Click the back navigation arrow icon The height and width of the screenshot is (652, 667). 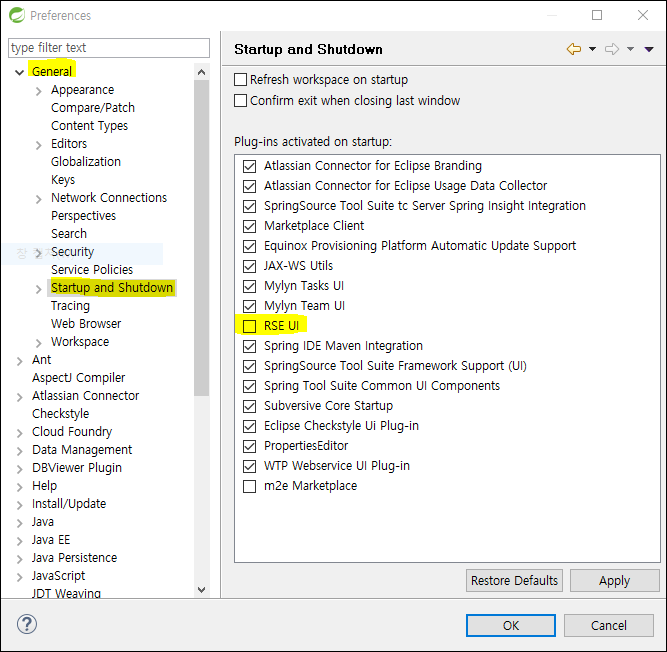[574, 49]
